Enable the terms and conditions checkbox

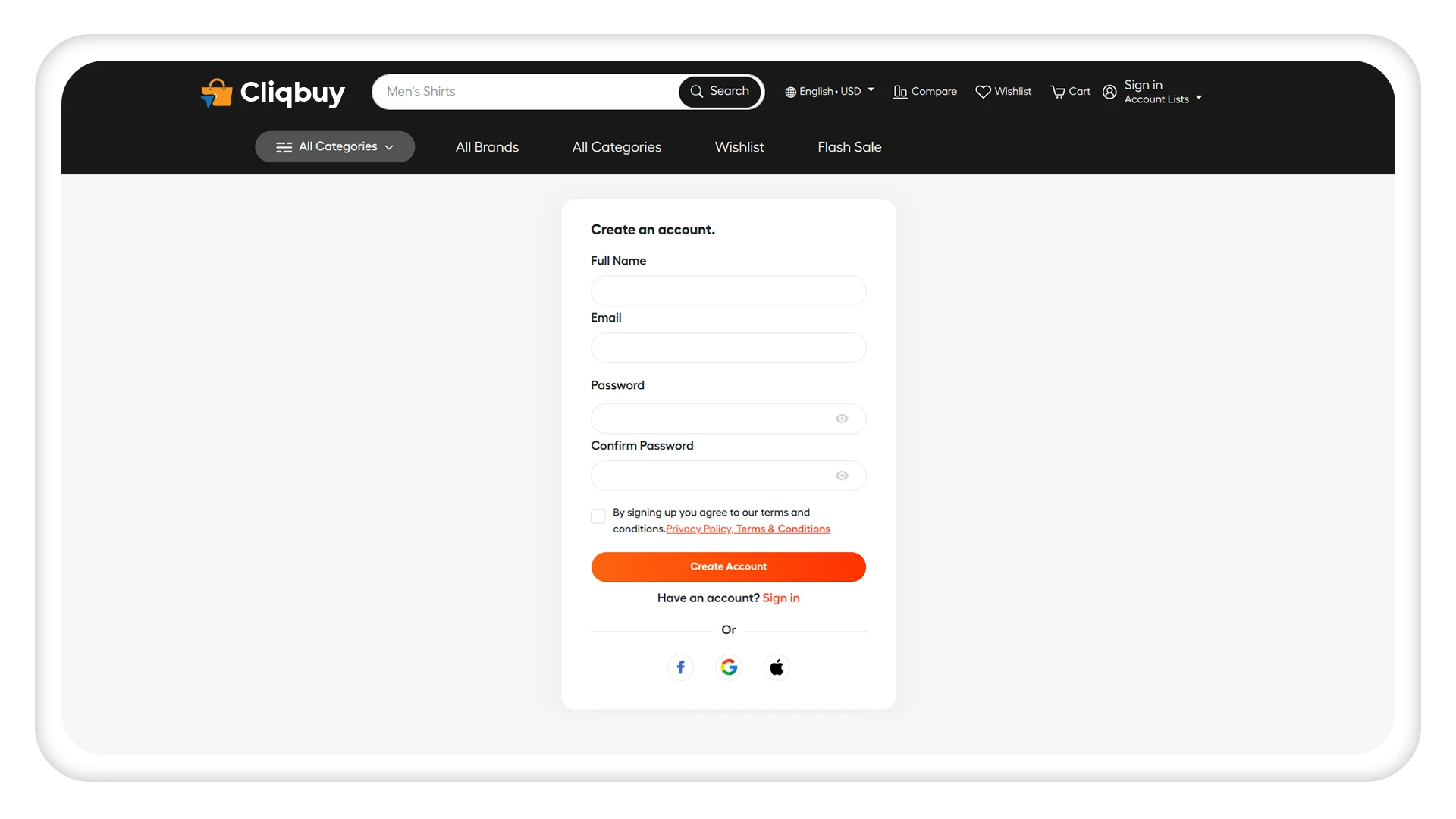pos(598,515)
